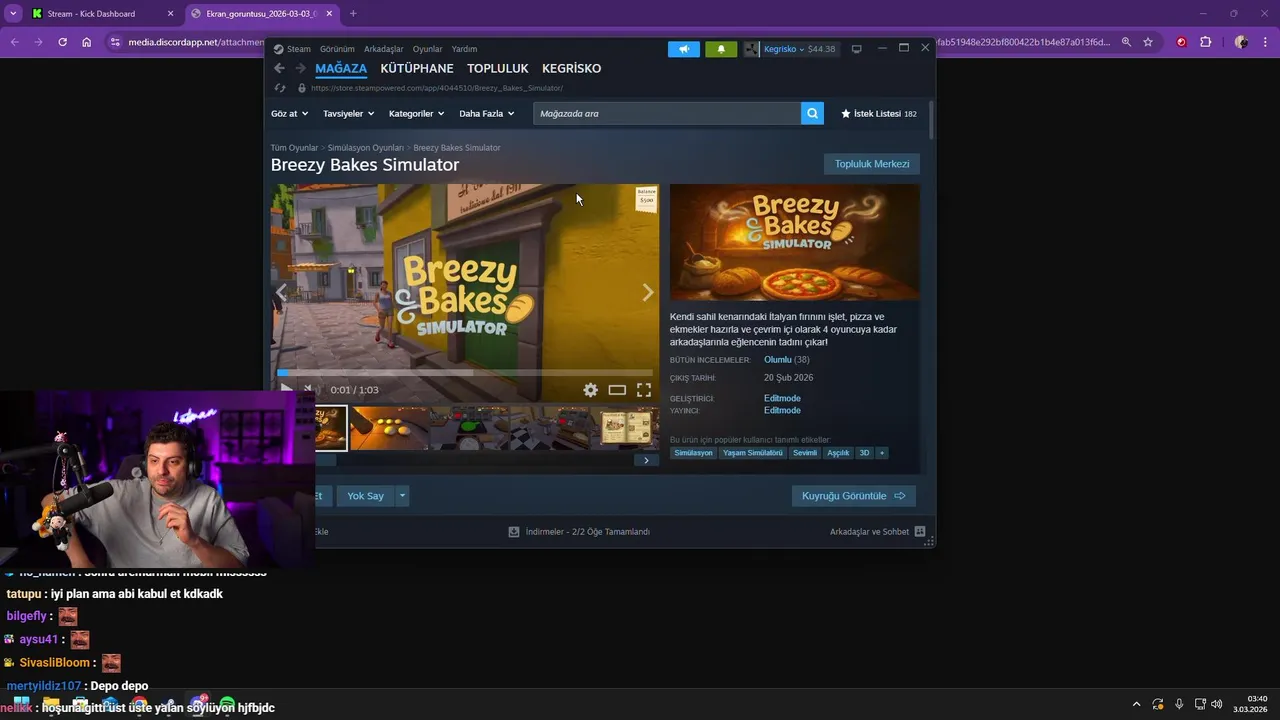The image size is (1280, 720).
Task: Expand the Göz at dropdown
Action: point(290,114)
